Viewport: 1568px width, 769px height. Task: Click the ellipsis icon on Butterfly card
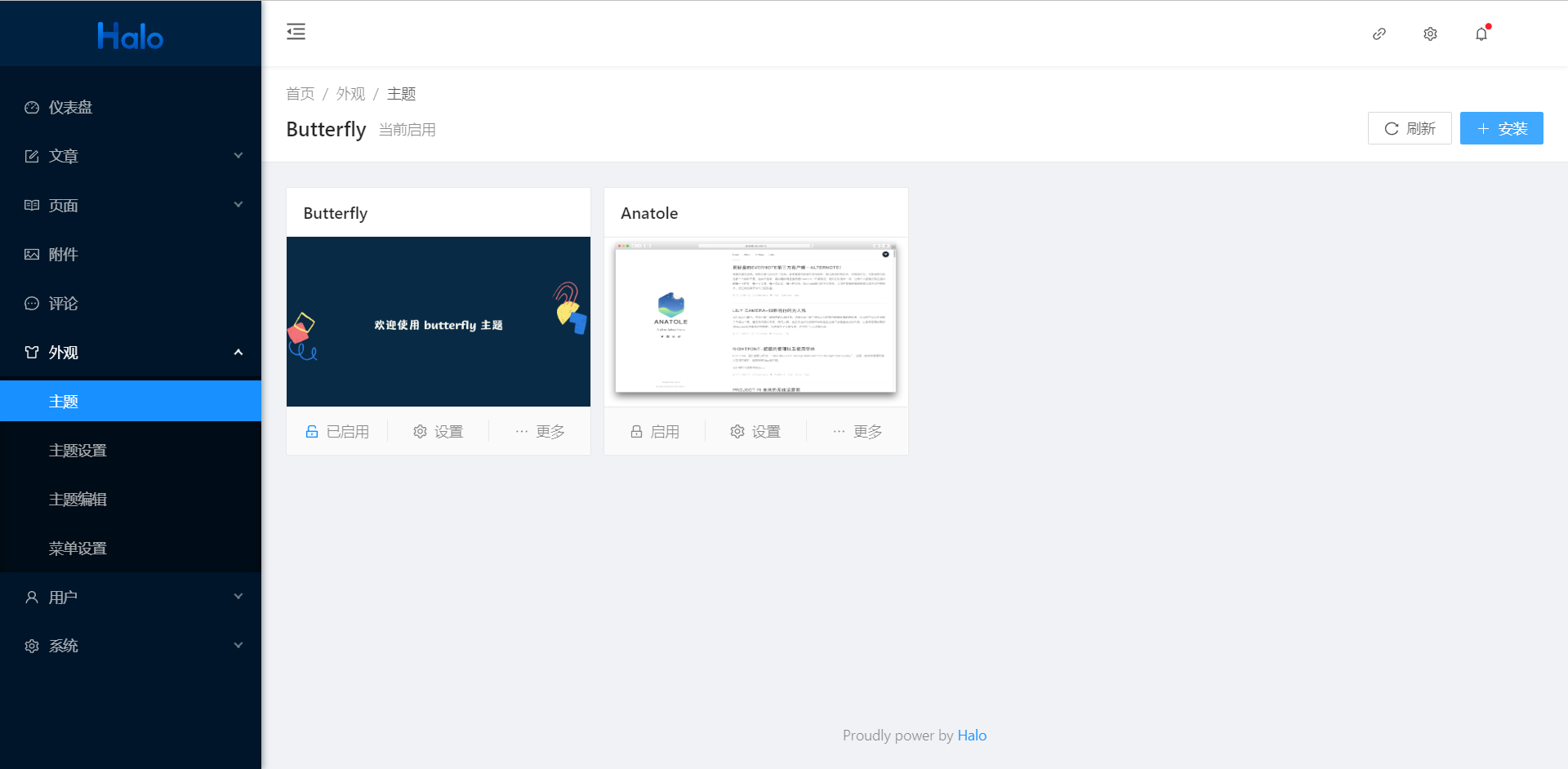click(522, 431)
